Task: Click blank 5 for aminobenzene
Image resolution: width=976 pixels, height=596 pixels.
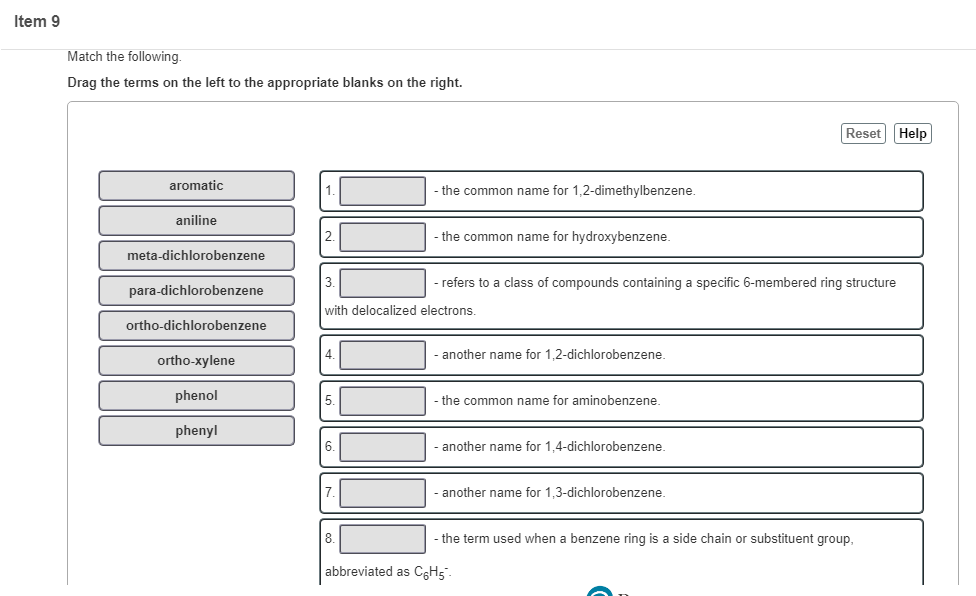Action: point(383,401)
